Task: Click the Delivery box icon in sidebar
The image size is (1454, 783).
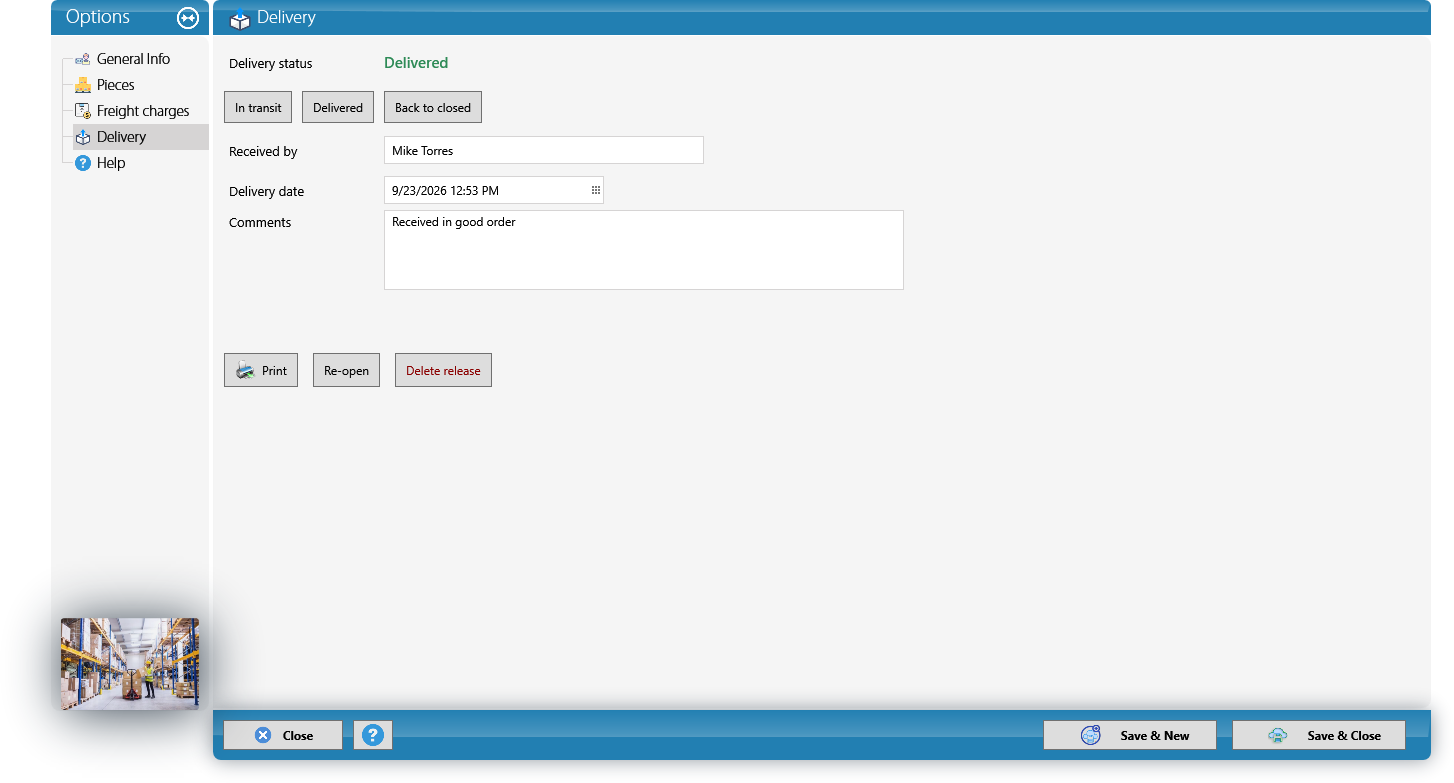Action: [83, 137]
